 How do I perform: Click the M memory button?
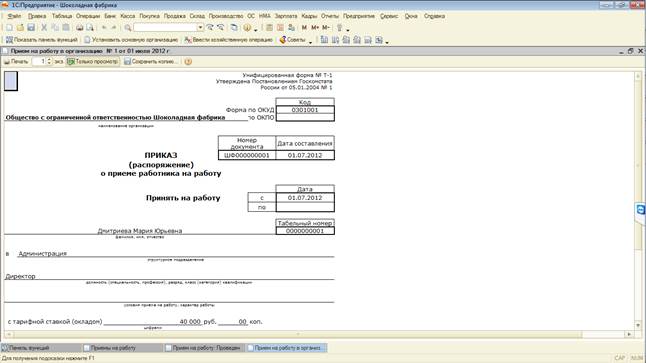pos(304,28)
